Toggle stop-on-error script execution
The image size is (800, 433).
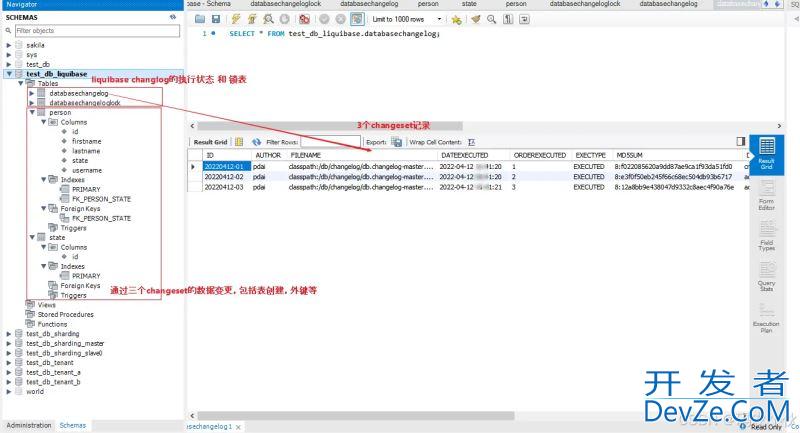point(304,19)
